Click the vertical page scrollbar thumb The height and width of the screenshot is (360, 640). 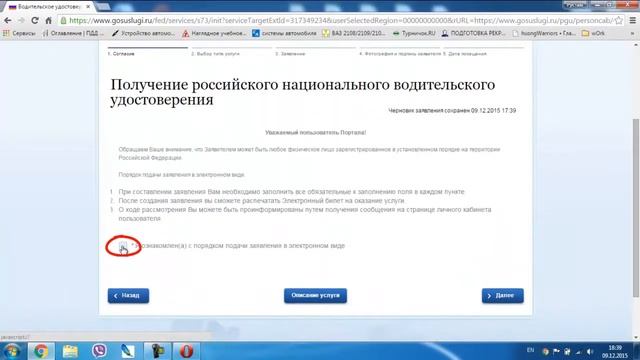tap(636, 208)
